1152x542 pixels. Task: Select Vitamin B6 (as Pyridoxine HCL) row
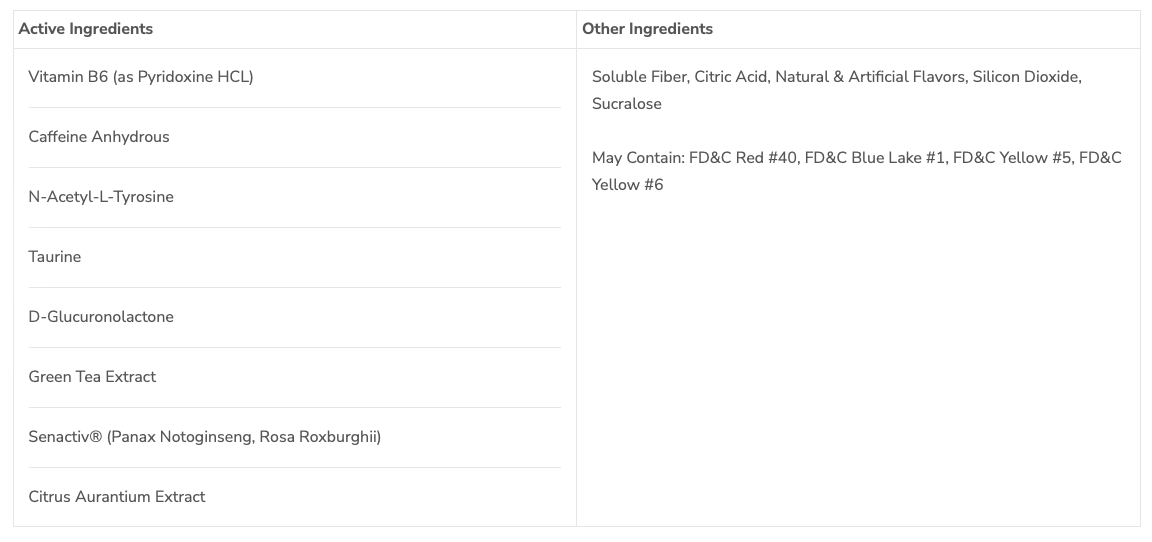141,77
